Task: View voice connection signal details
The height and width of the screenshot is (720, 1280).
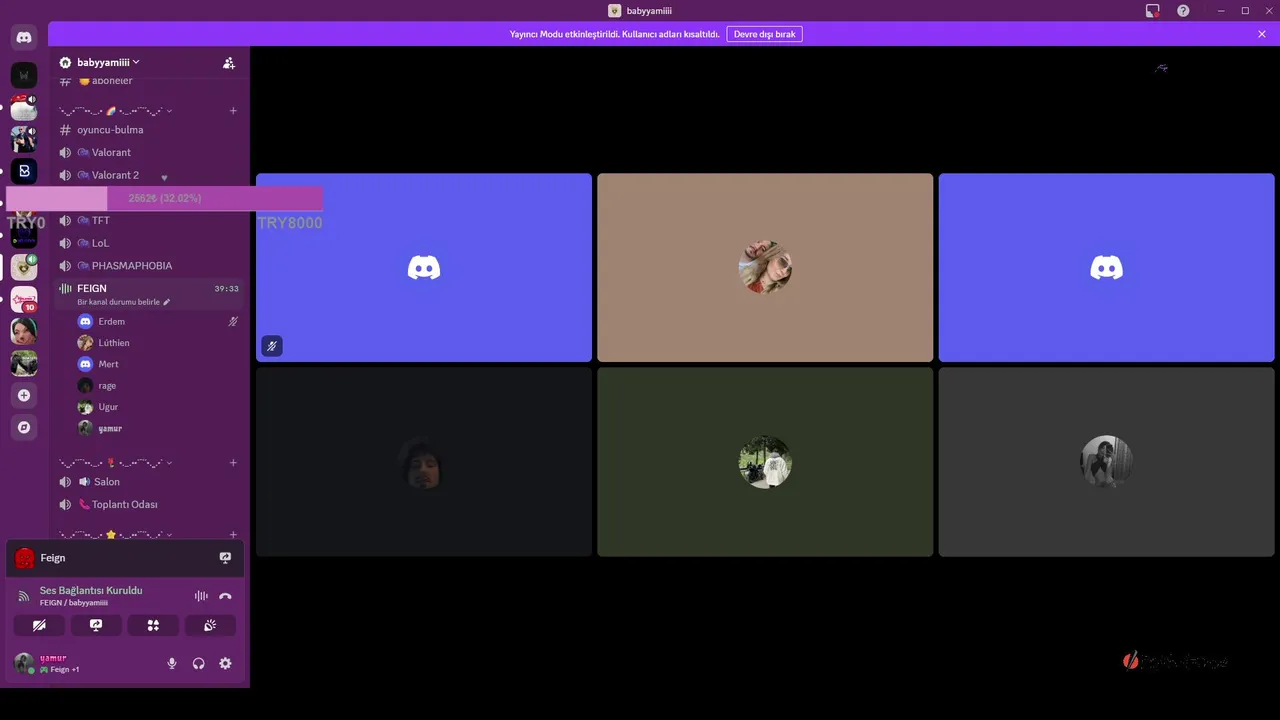Action: (x=24, y=596)
